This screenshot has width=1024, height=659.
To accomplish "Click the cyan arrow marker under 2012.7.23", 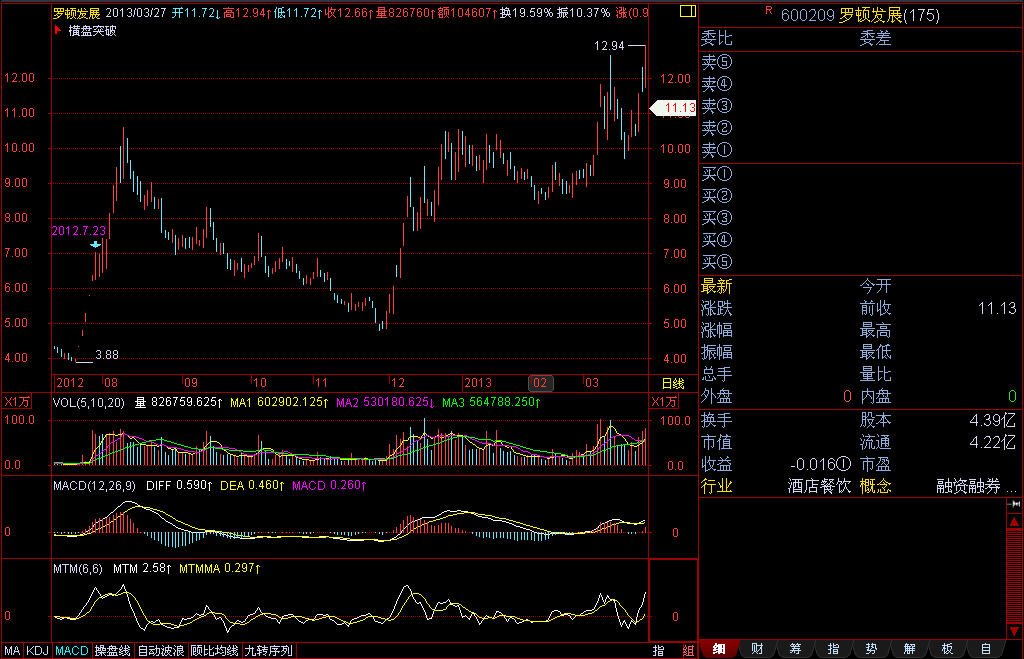I will point(95,244).
